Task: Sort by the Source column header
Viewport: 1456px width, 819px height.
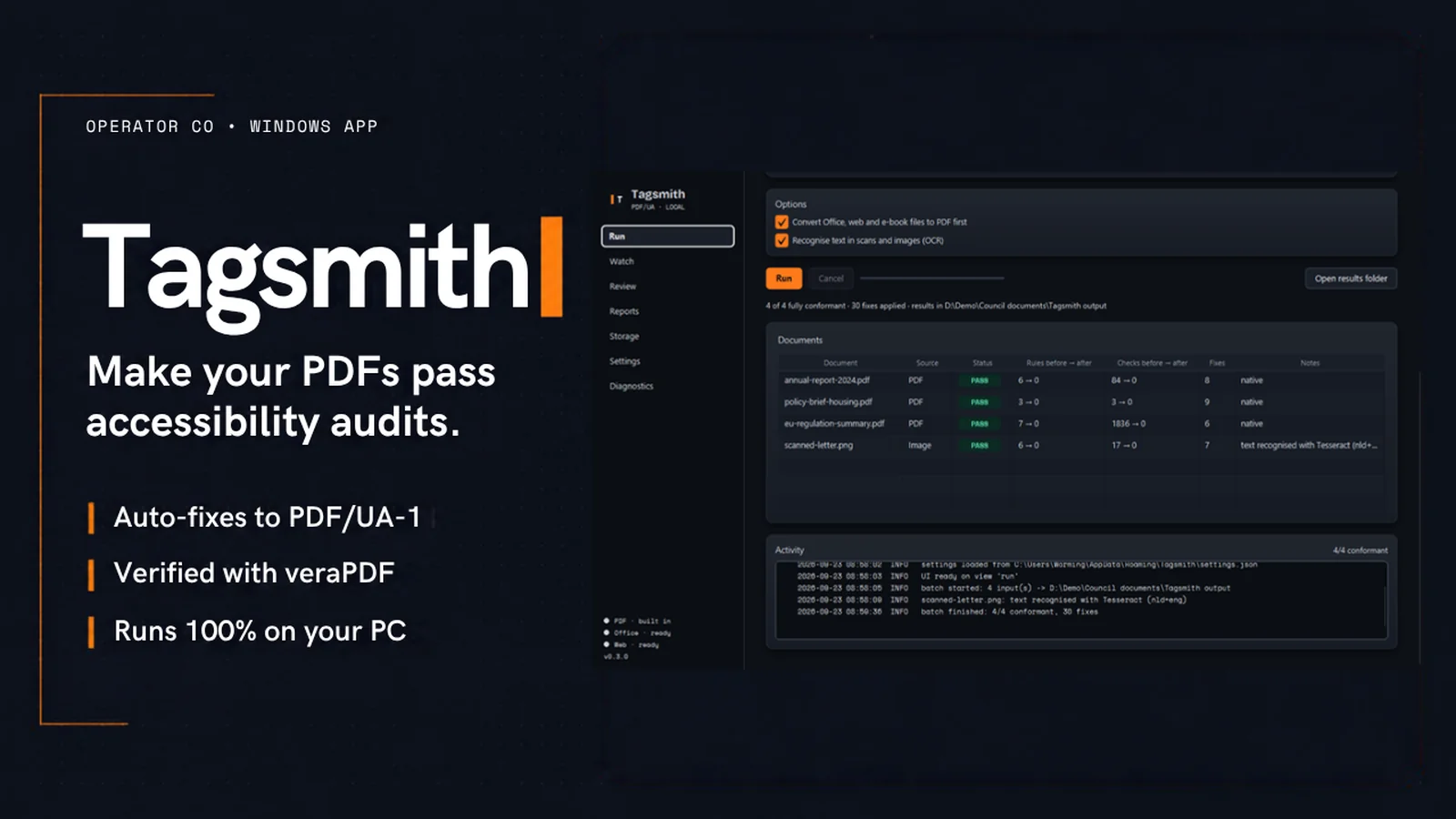Action: 927,363
